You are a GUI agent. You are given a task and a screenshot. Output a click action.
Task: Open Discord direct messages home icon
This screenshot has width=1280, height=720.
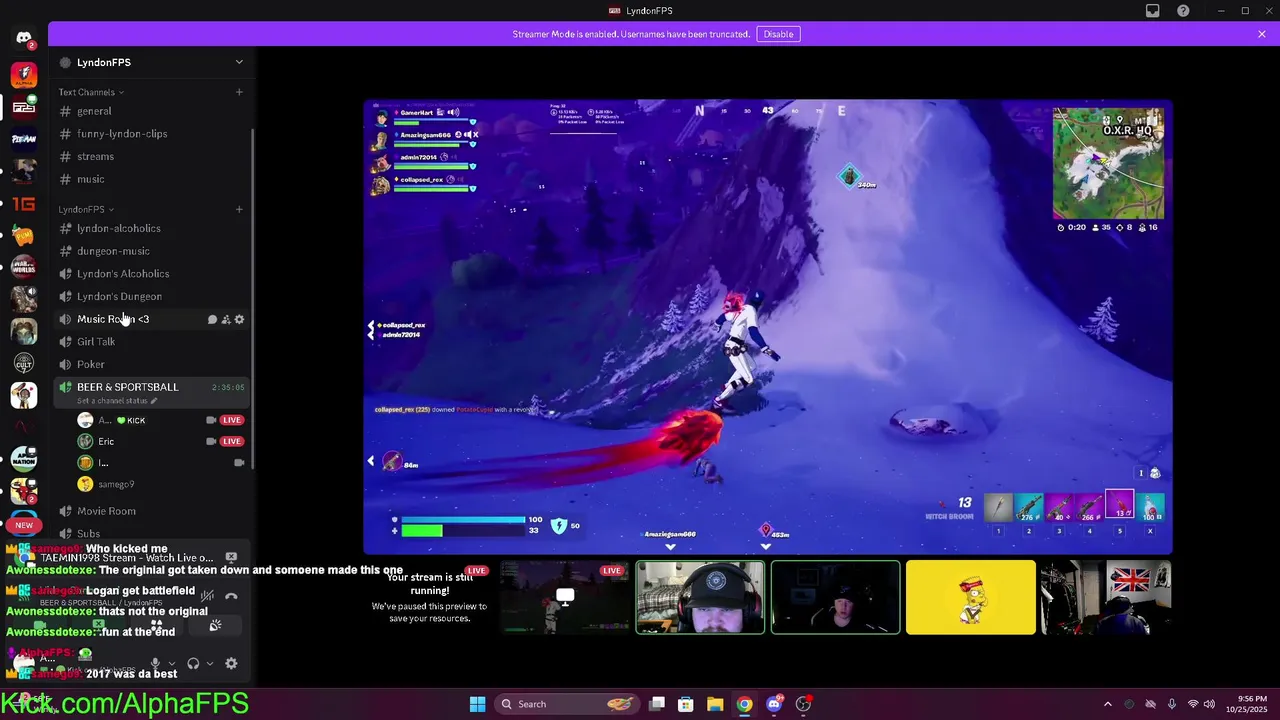coord(24,38)
